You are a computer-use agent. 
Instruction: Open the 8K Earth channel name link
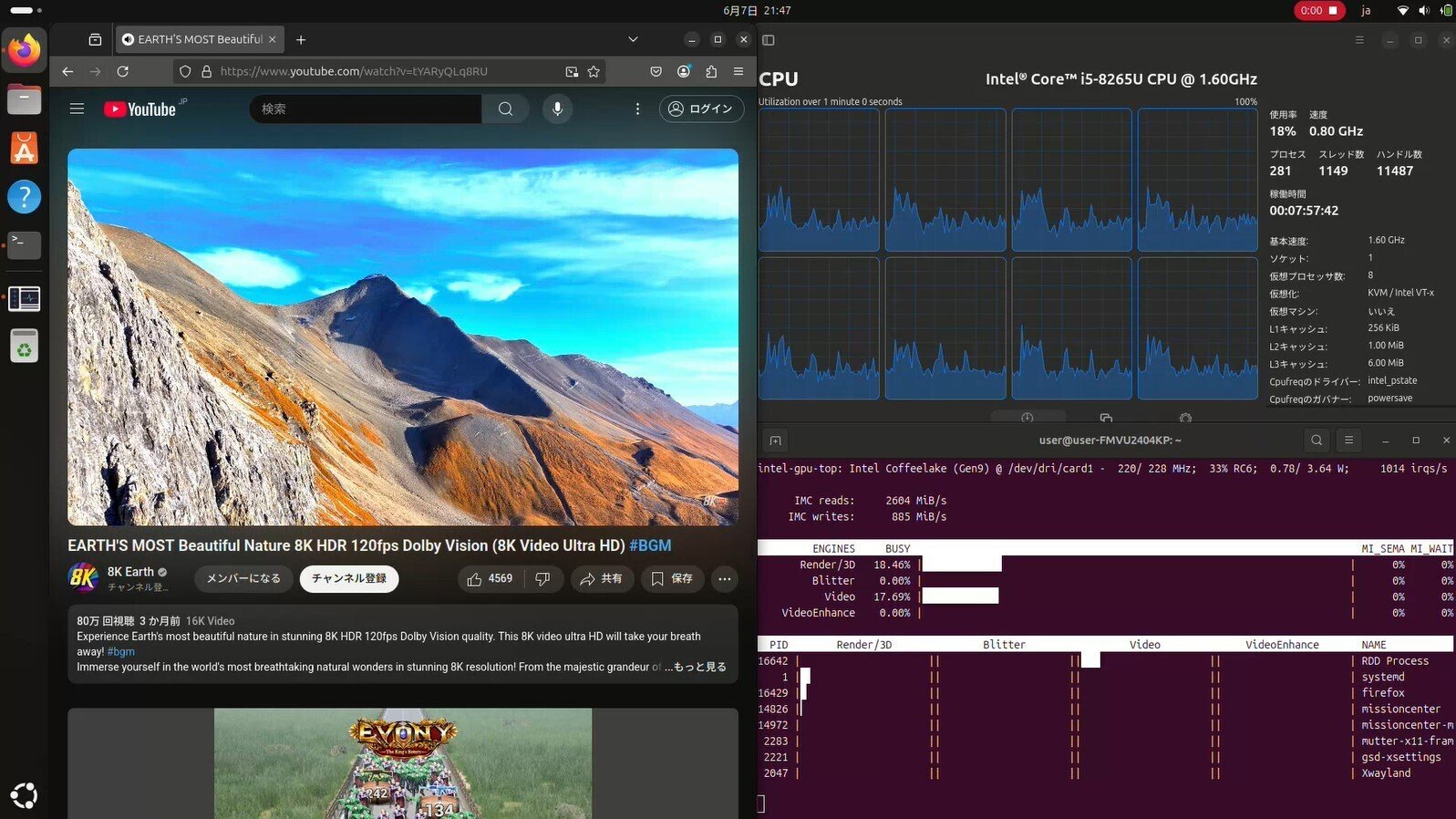pos(130,572)
